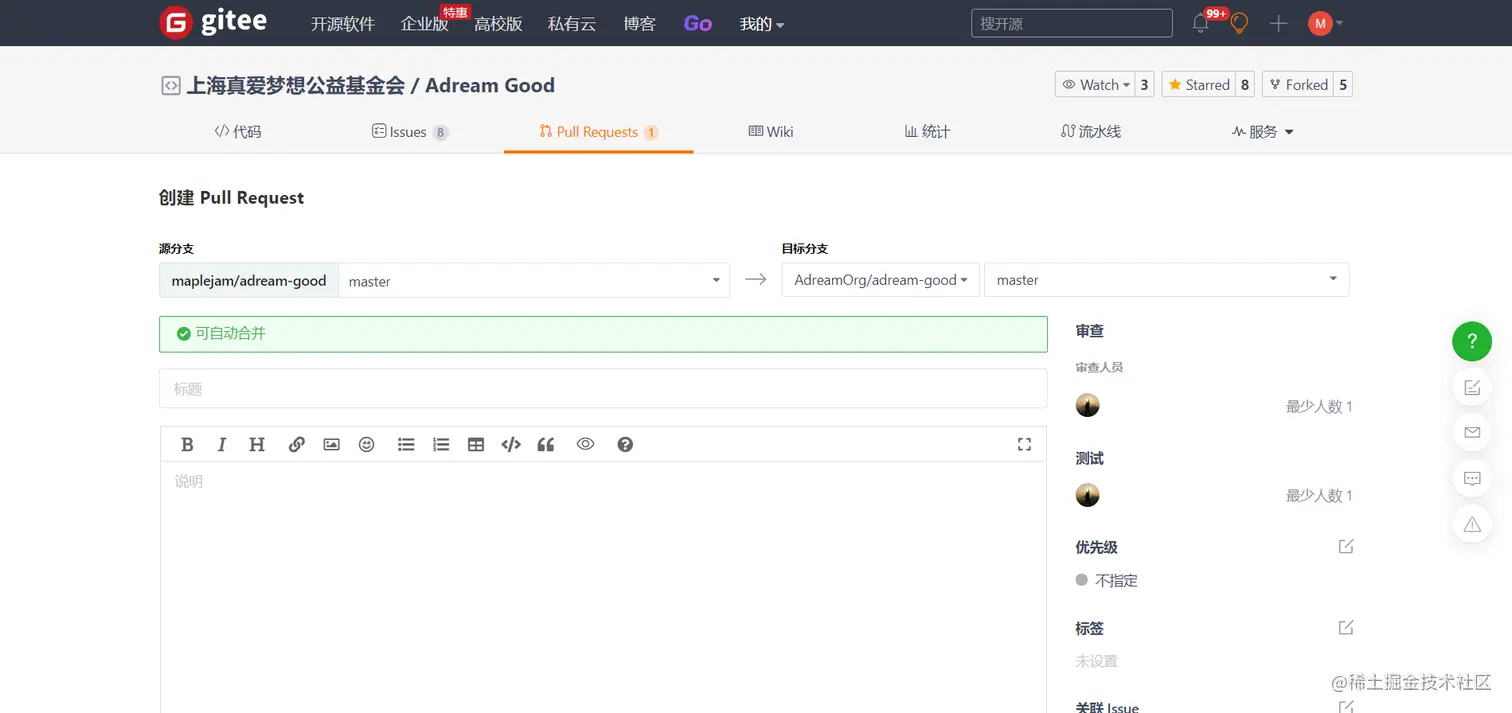The image size is (1512, 713).
Task: Select the reviewer avatar under 审查人员
Action: 1087,405
